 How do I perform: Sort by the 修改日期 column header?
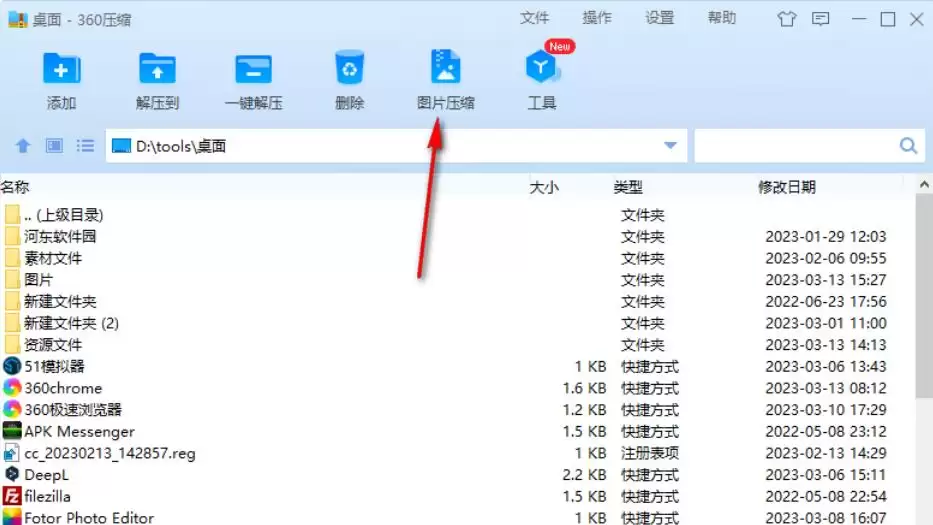pos(787,188)
